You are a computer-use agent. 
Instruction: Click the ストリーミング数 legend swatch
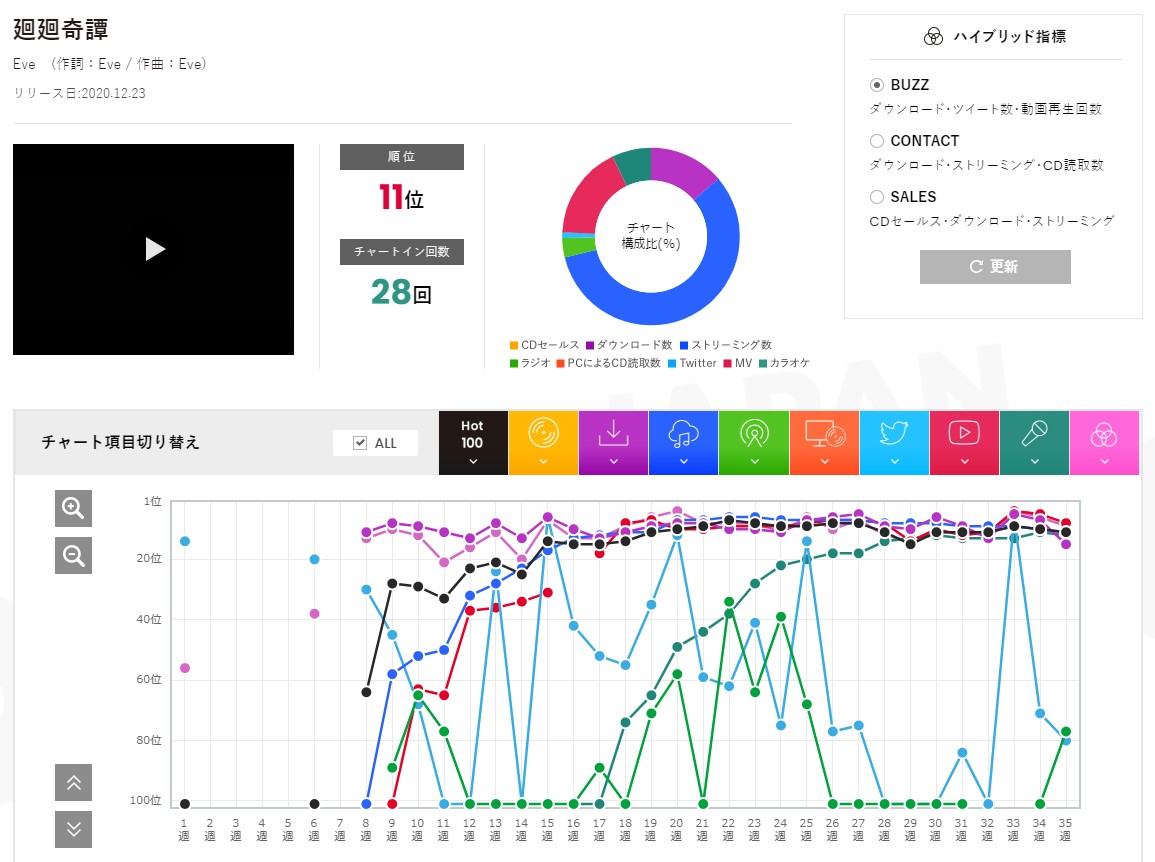[684, 346]
